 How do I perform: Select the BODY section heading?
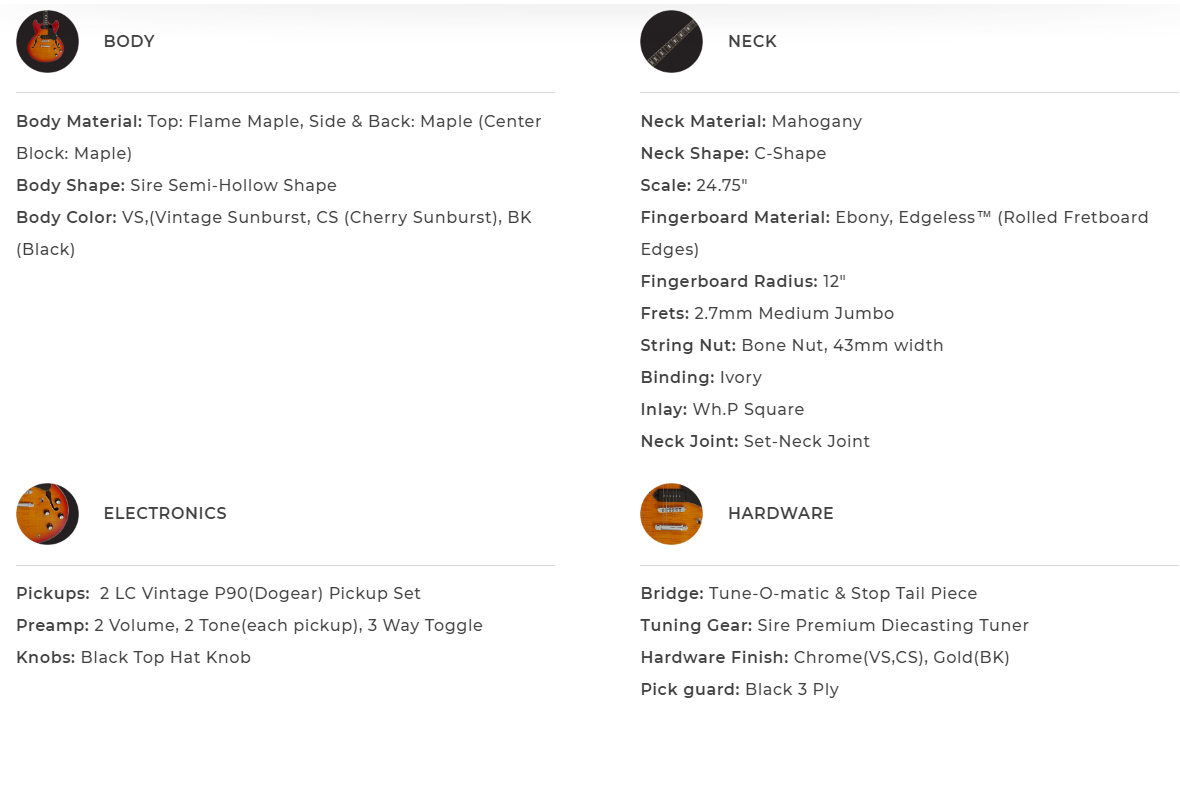coord(129,42)
